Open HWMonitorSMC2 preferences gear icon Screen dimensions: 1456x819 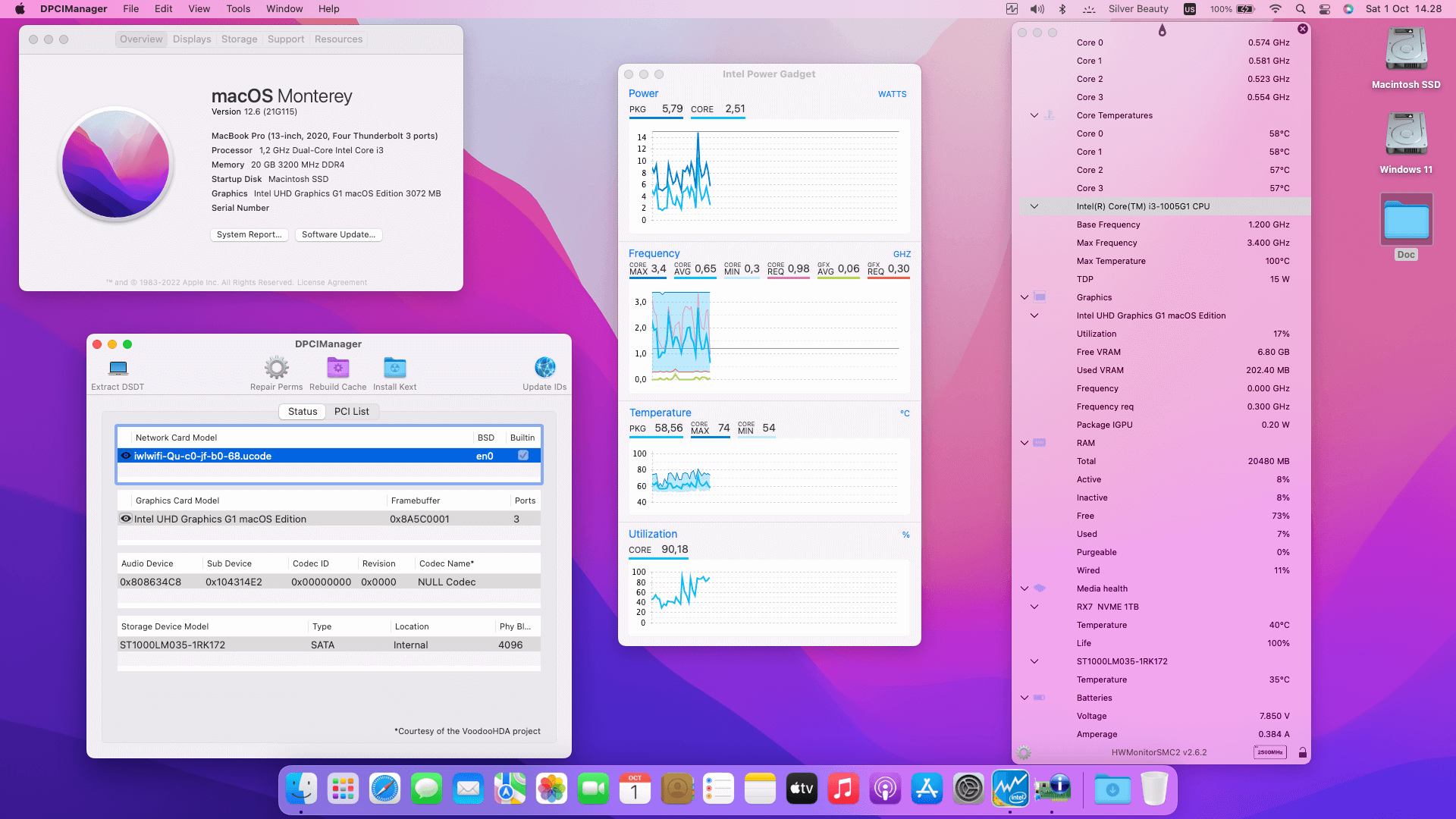[1024, 752]
